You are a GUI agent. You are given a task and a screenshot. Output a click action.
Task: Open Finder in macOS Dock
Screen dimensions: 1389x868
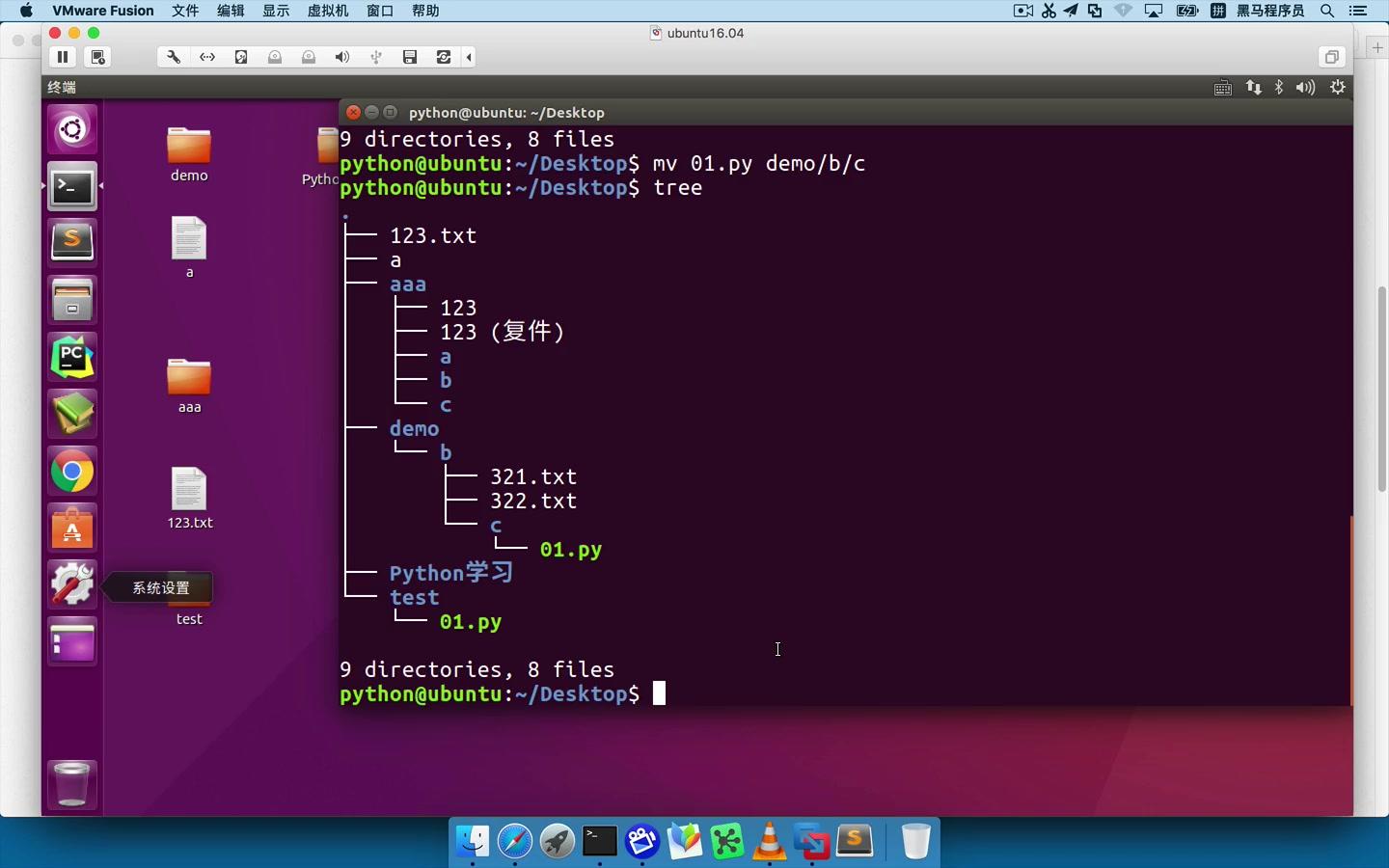tap(473, 842)
